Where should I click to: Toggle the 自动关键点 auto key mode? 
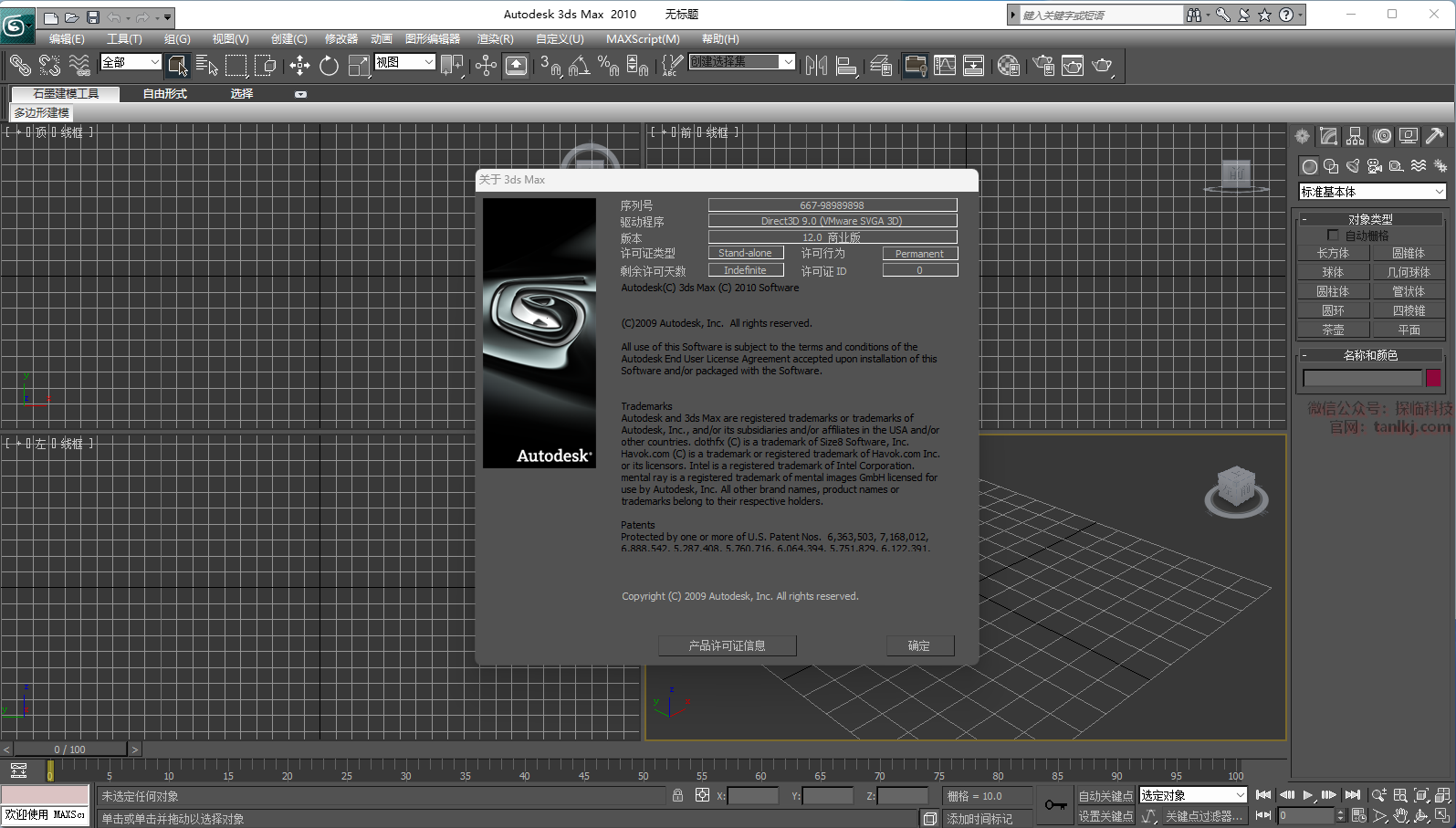click(x=1105, y=796)
